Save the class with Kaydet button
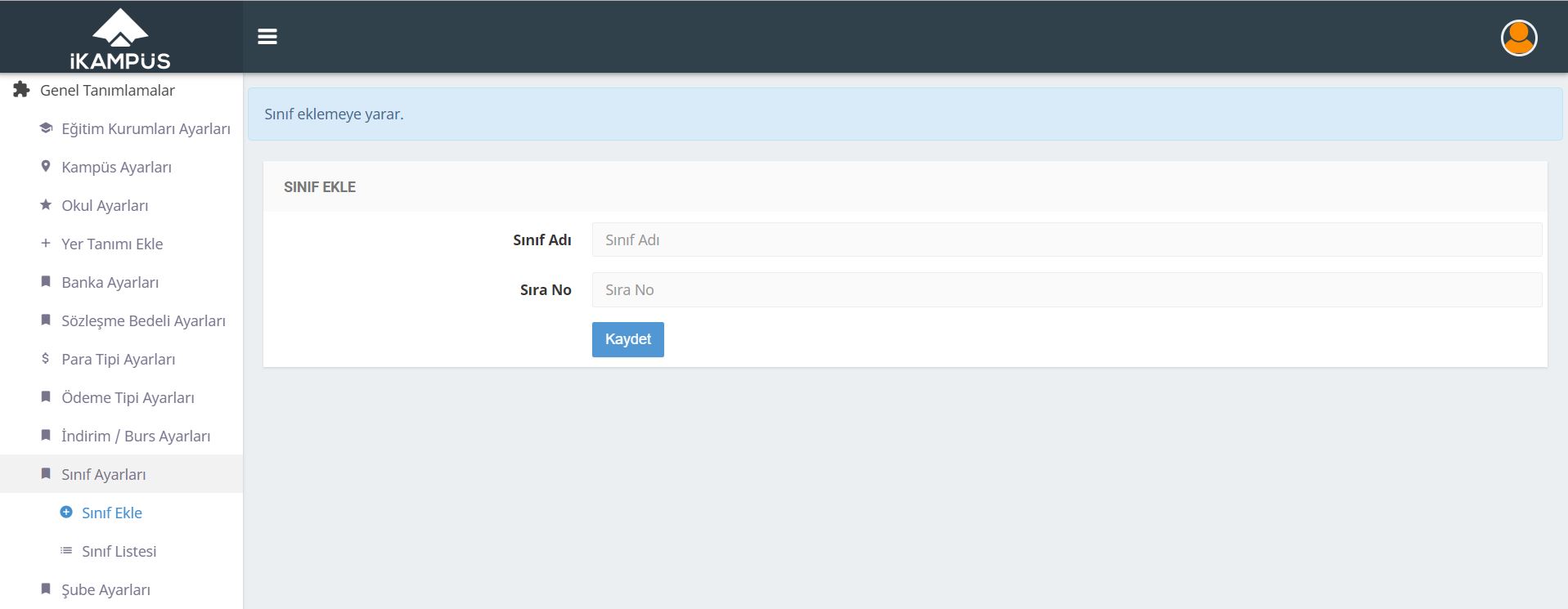The image size is (1568, 609). click(x=628, y=339)
